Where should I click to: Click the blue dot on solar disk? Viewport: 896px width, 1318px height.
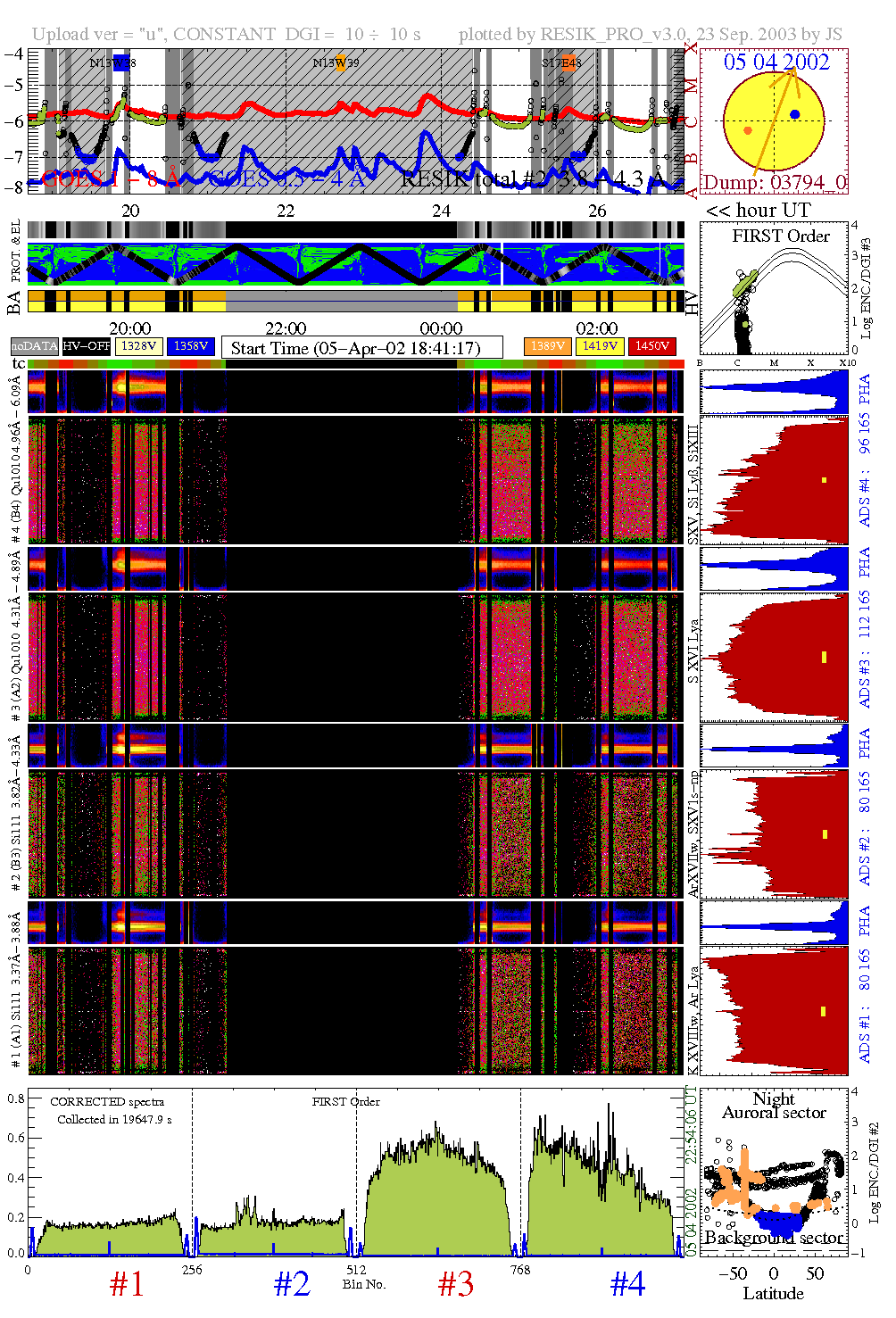794,114
